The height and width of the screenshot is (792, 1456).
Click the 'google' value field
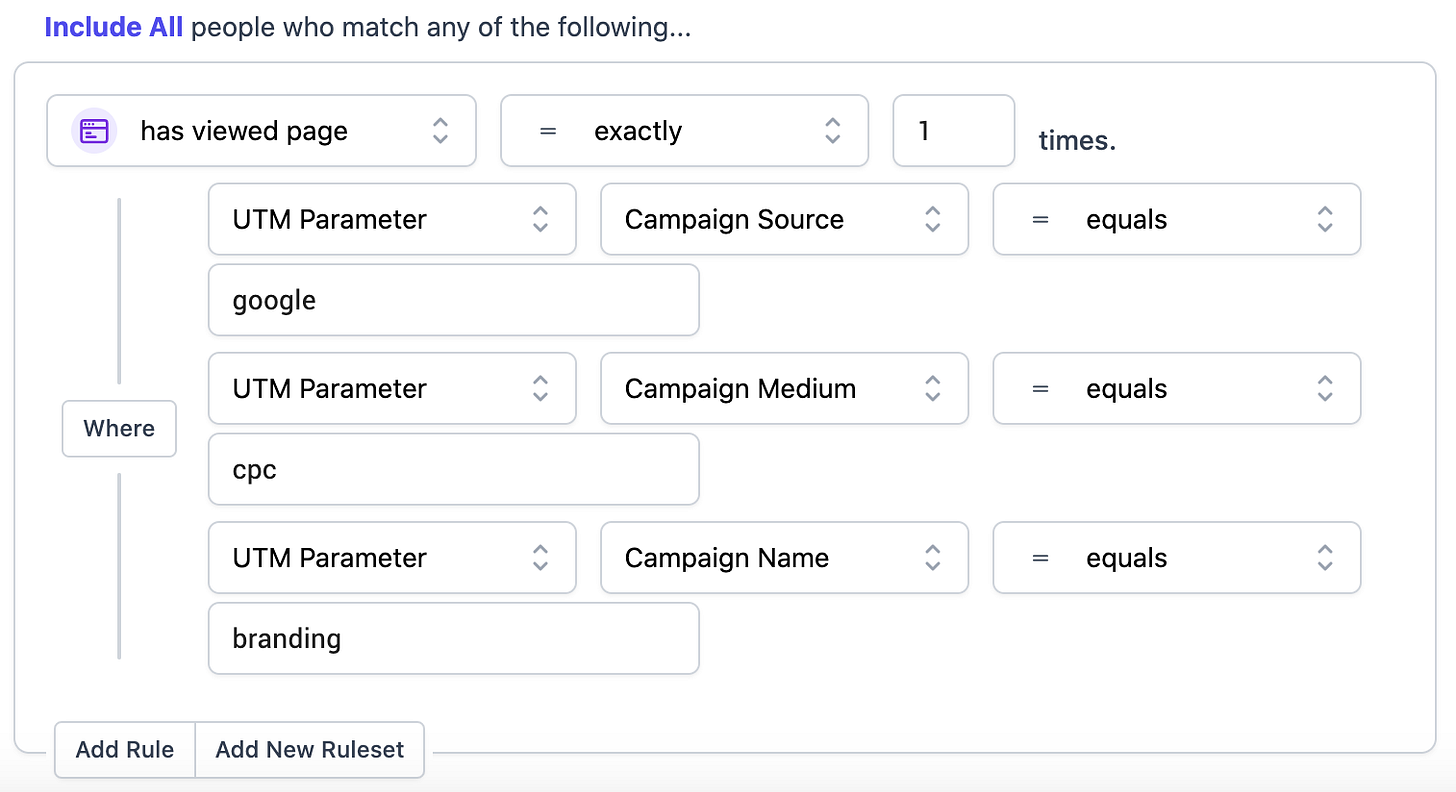point(453,300)
